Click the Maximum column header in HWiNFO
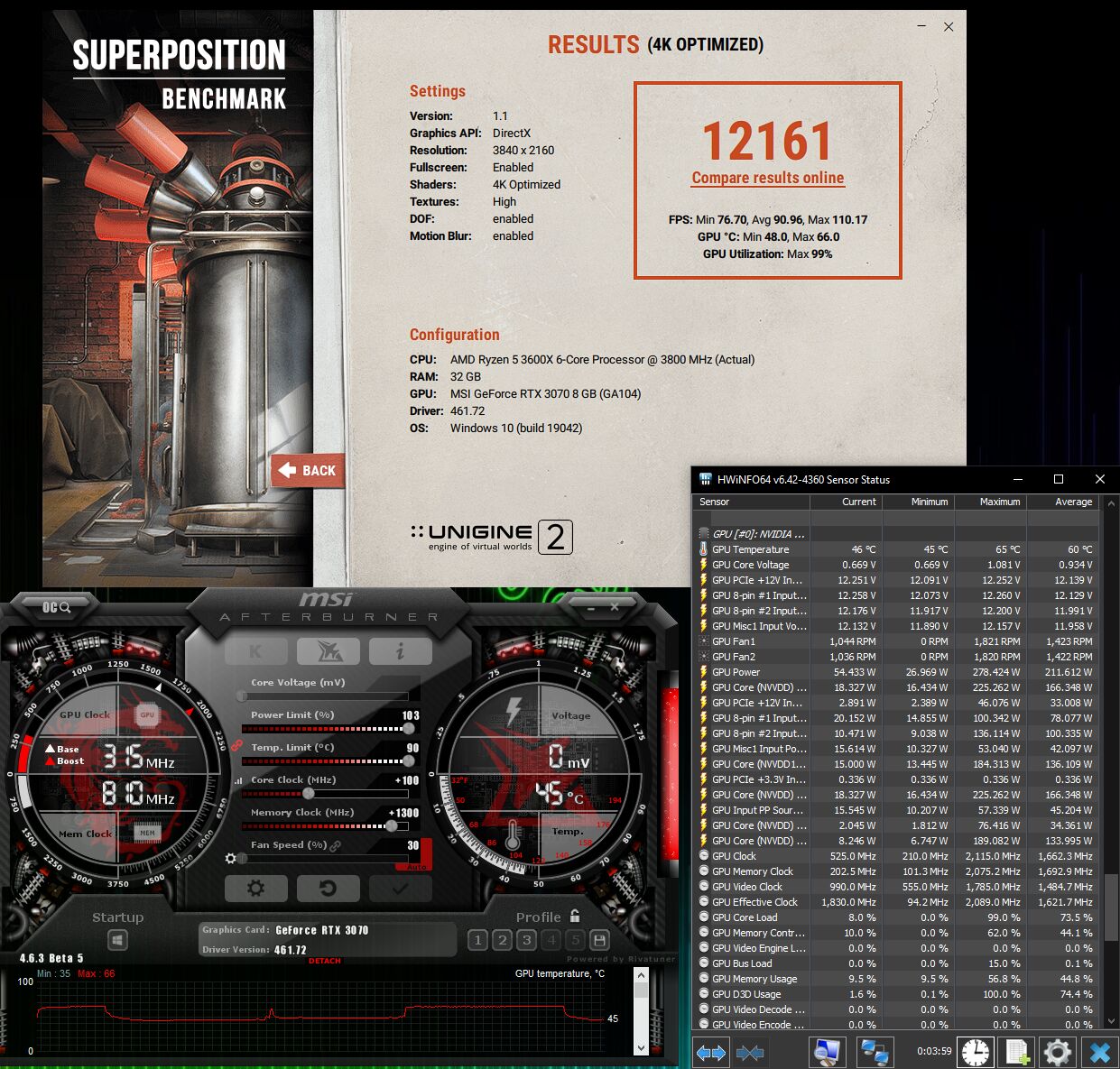The width and height of the screenshot is (1120, 1069). [990, 502]
